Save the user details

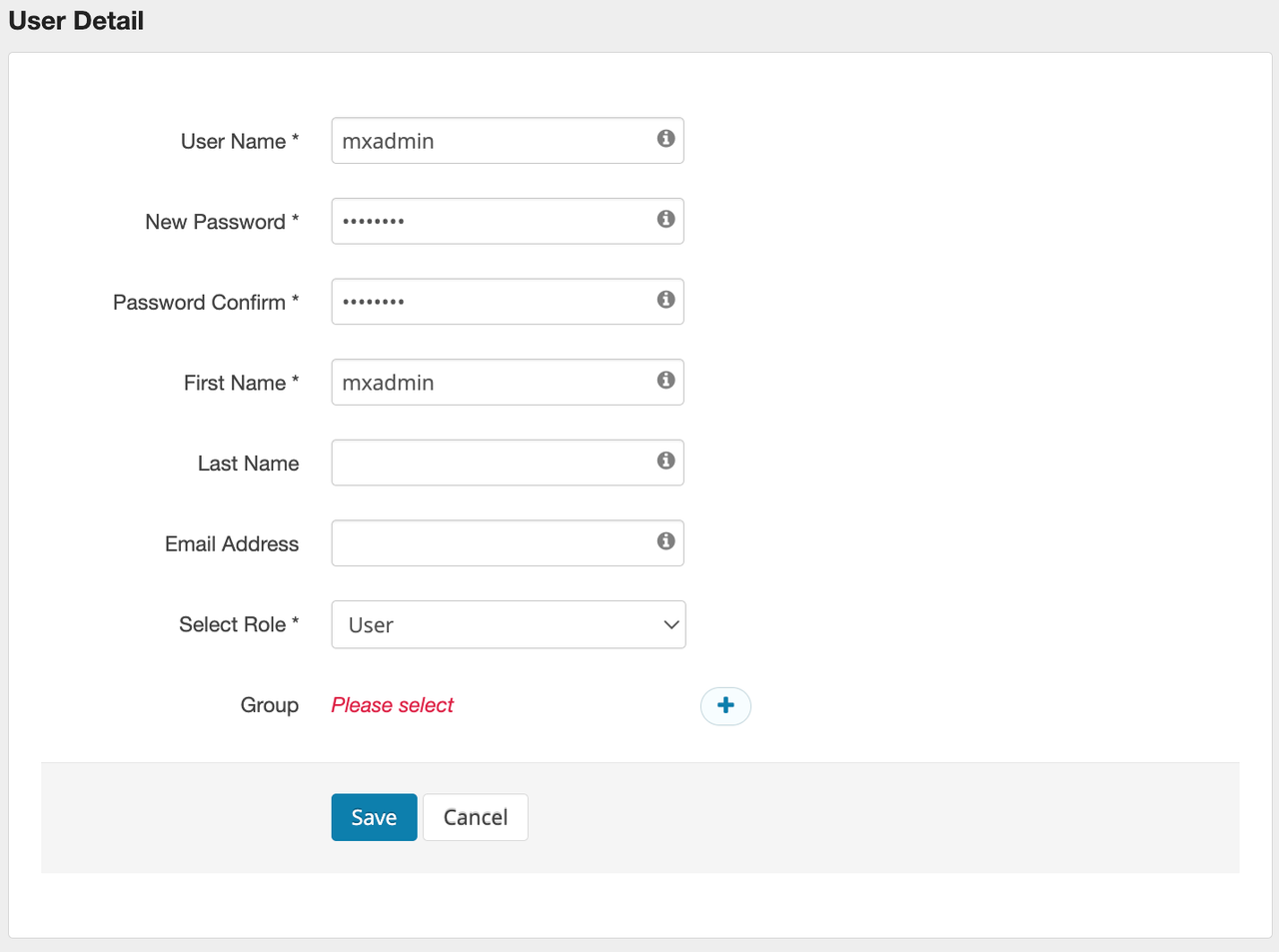[374, 817]
